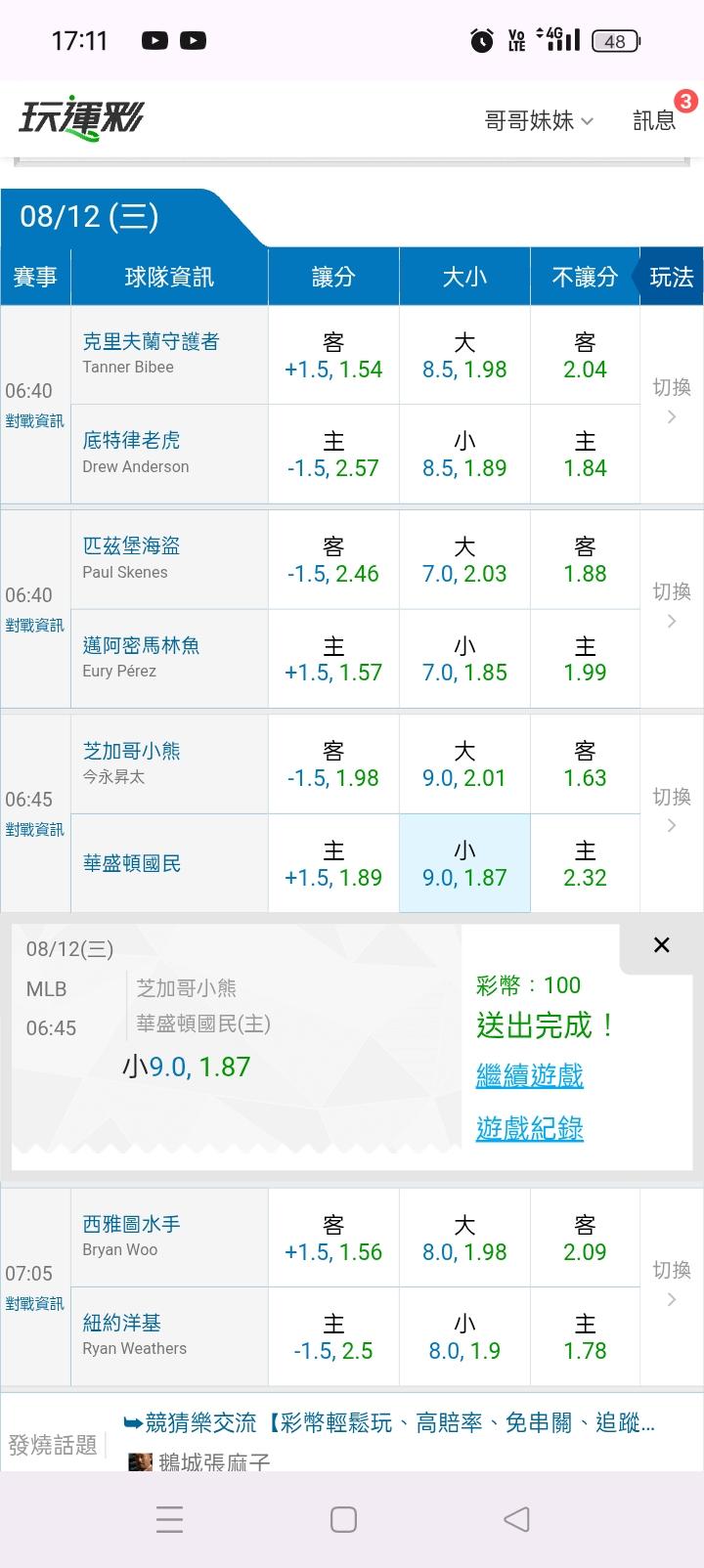
Task: Close the bet confirmation panel
Action: click(662, 944)
